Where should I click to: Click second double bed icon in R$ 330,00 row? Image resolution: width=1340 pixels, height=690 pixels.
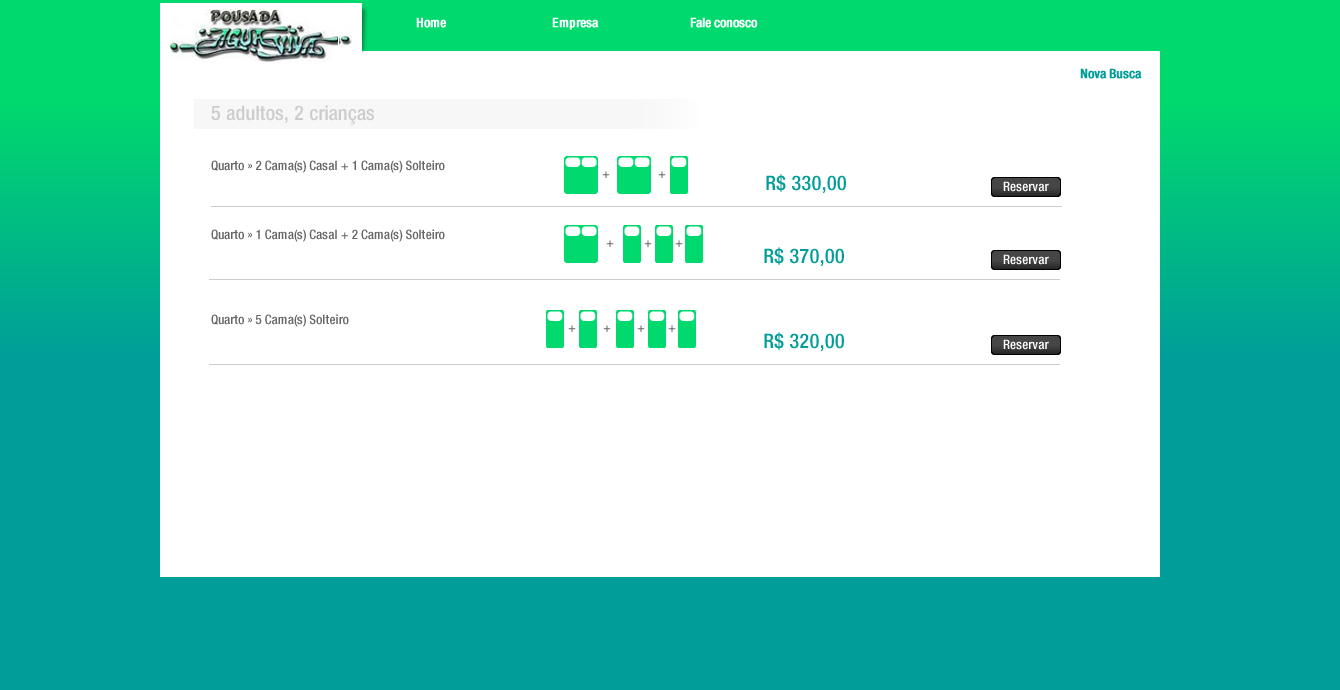pos(634,175)
